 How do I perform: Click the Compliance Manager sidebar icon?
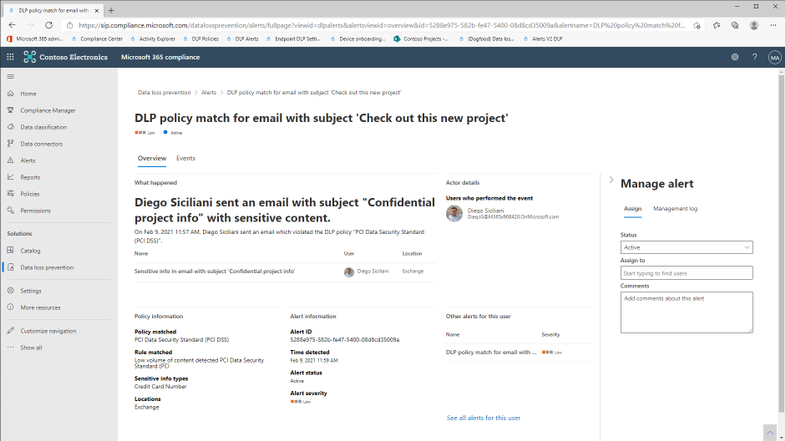tap(11, 110)
